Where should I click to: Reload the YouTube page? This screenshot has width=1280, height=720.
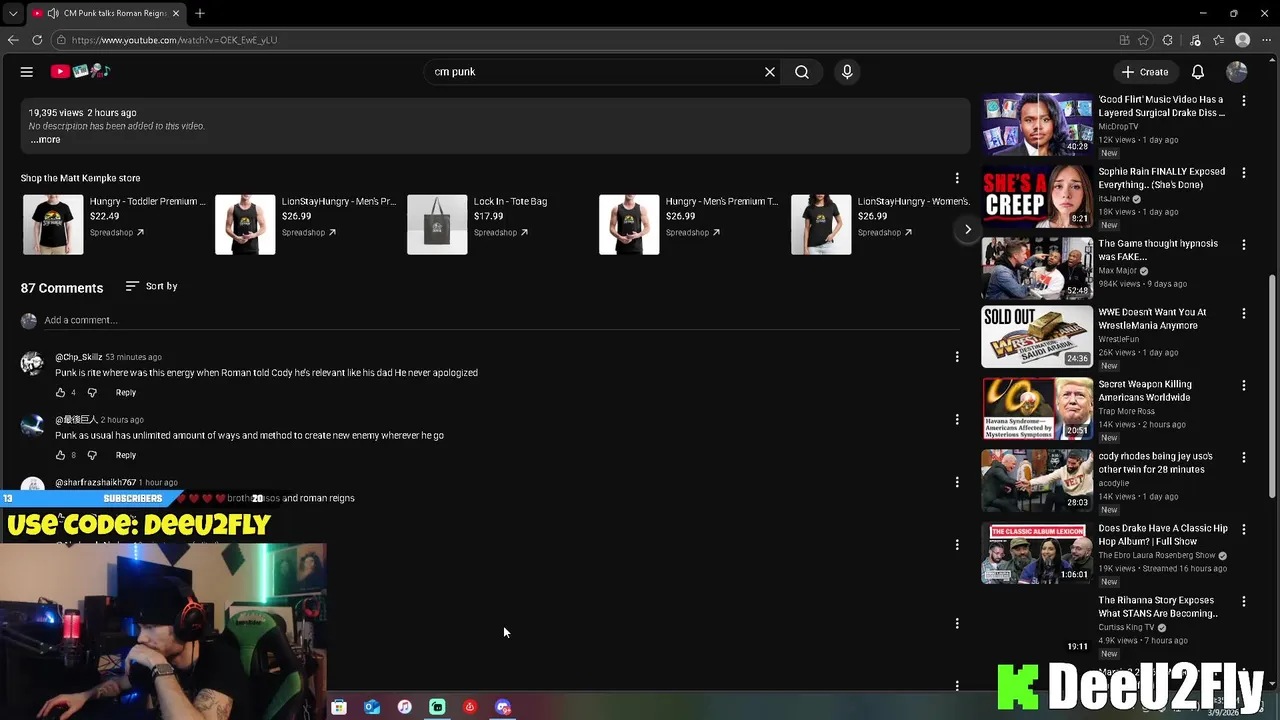37,40
